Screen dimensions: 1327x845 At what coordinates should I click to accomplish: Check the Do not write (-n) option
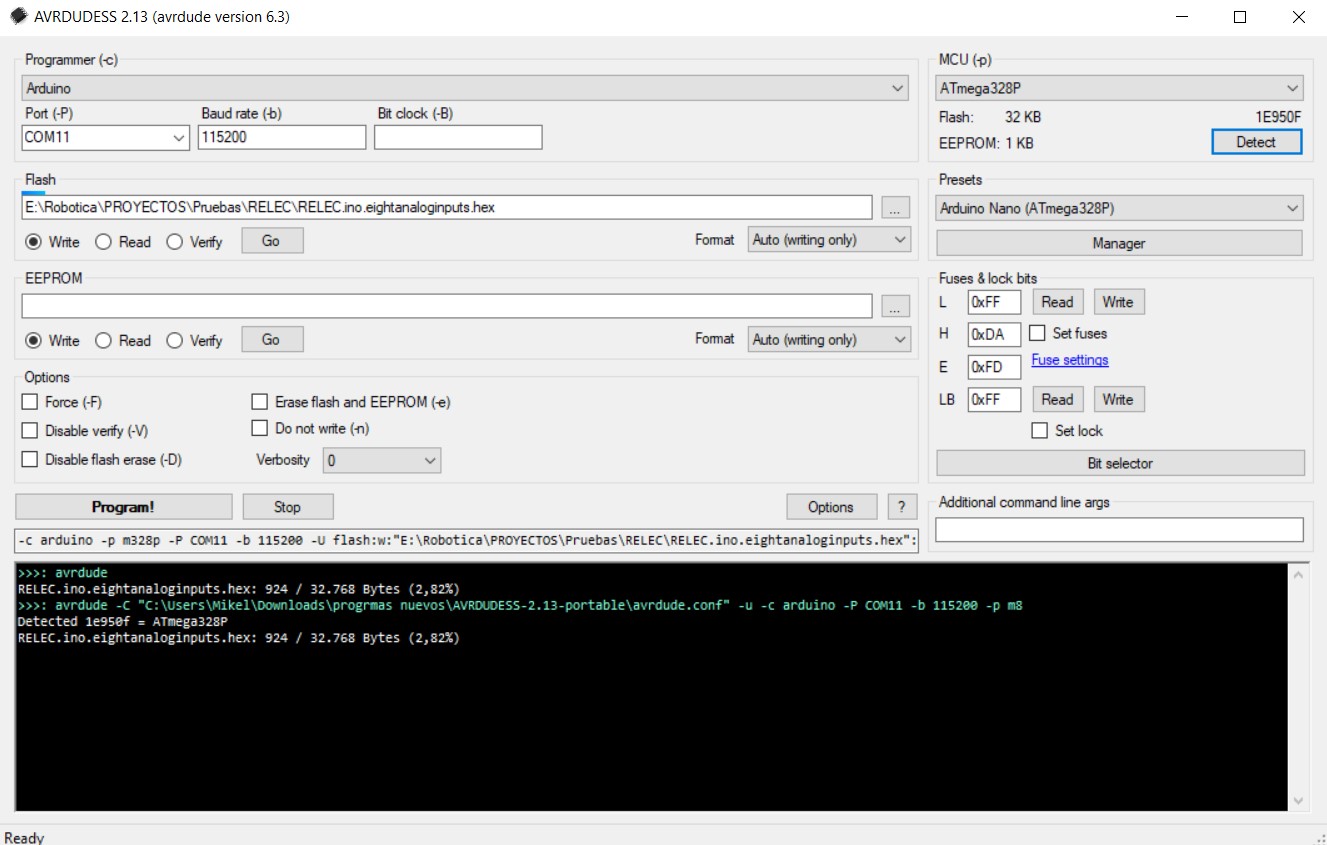tap(260, 427)
